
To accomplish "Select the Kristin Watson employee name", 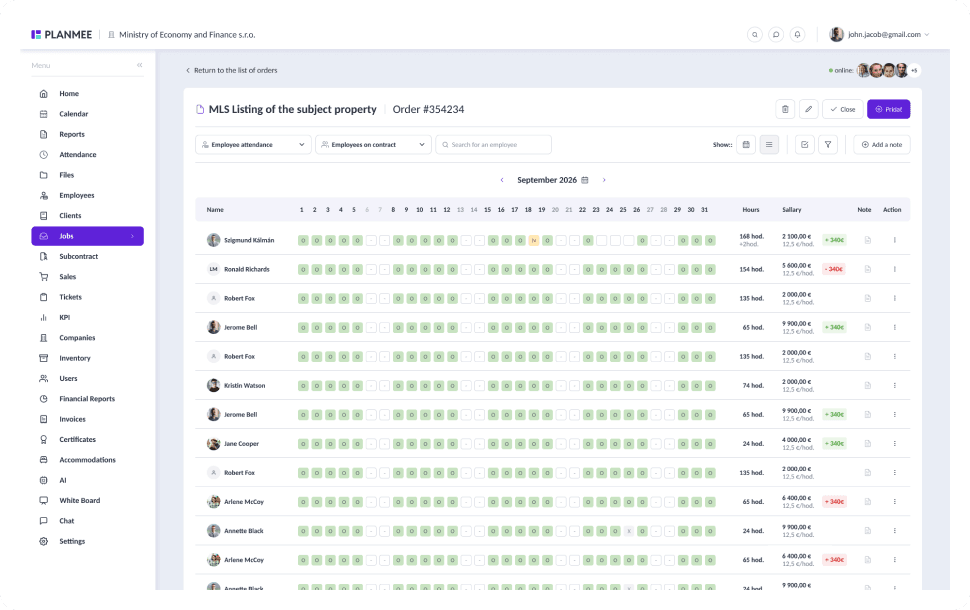I will (244, 385).
